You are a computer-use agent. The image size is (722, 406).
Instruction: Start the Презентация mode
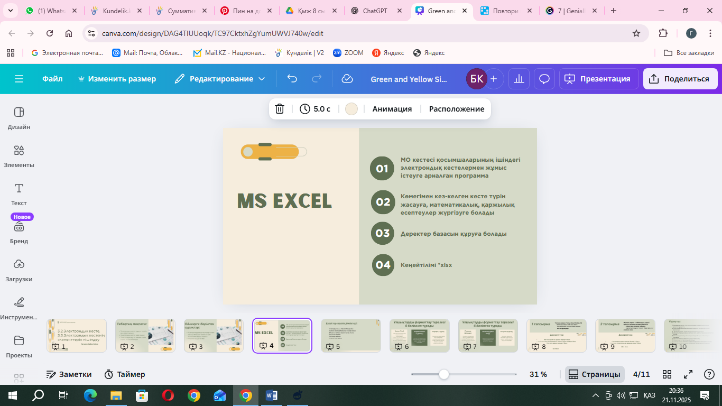pyautogui.click(x=598, y=79)
